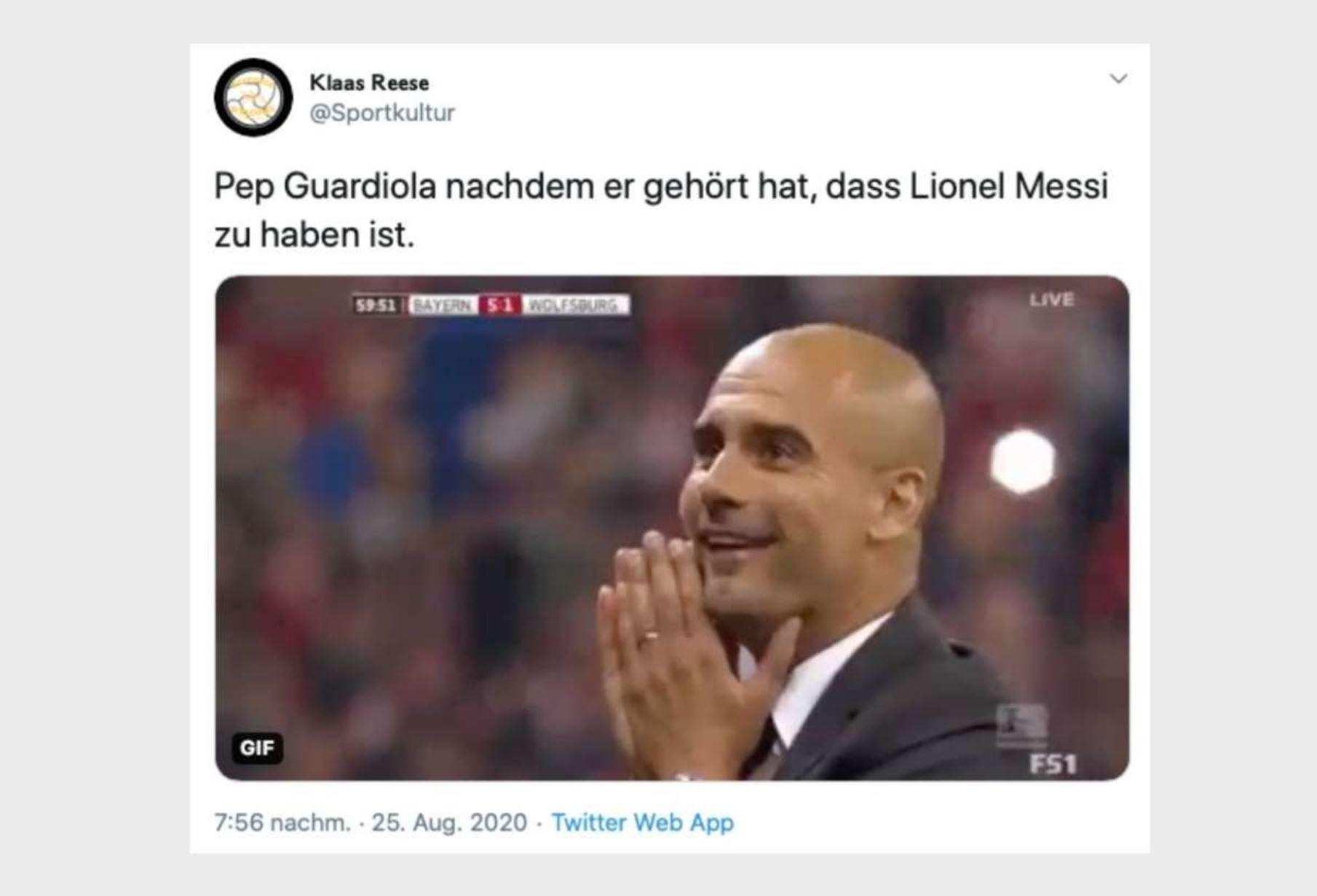Open Klaas Reese display name link
Viewport: 1317px width, 896px height.
click(x=369, y=82)
